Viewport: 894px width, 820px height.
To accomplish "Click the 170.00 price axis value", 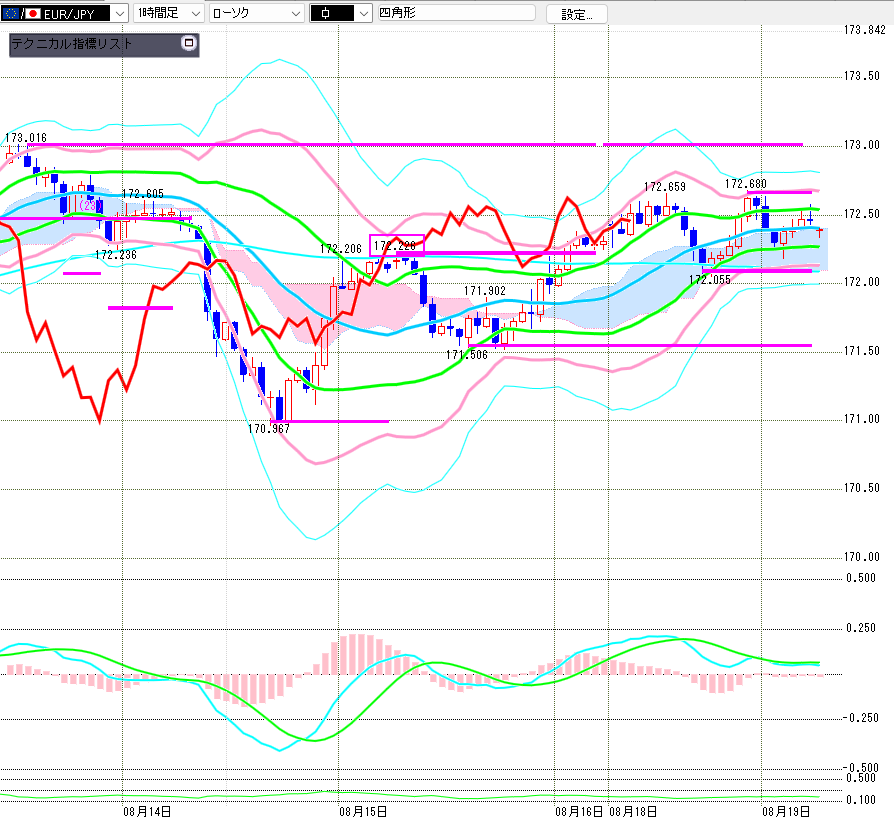I will point(862,557).
